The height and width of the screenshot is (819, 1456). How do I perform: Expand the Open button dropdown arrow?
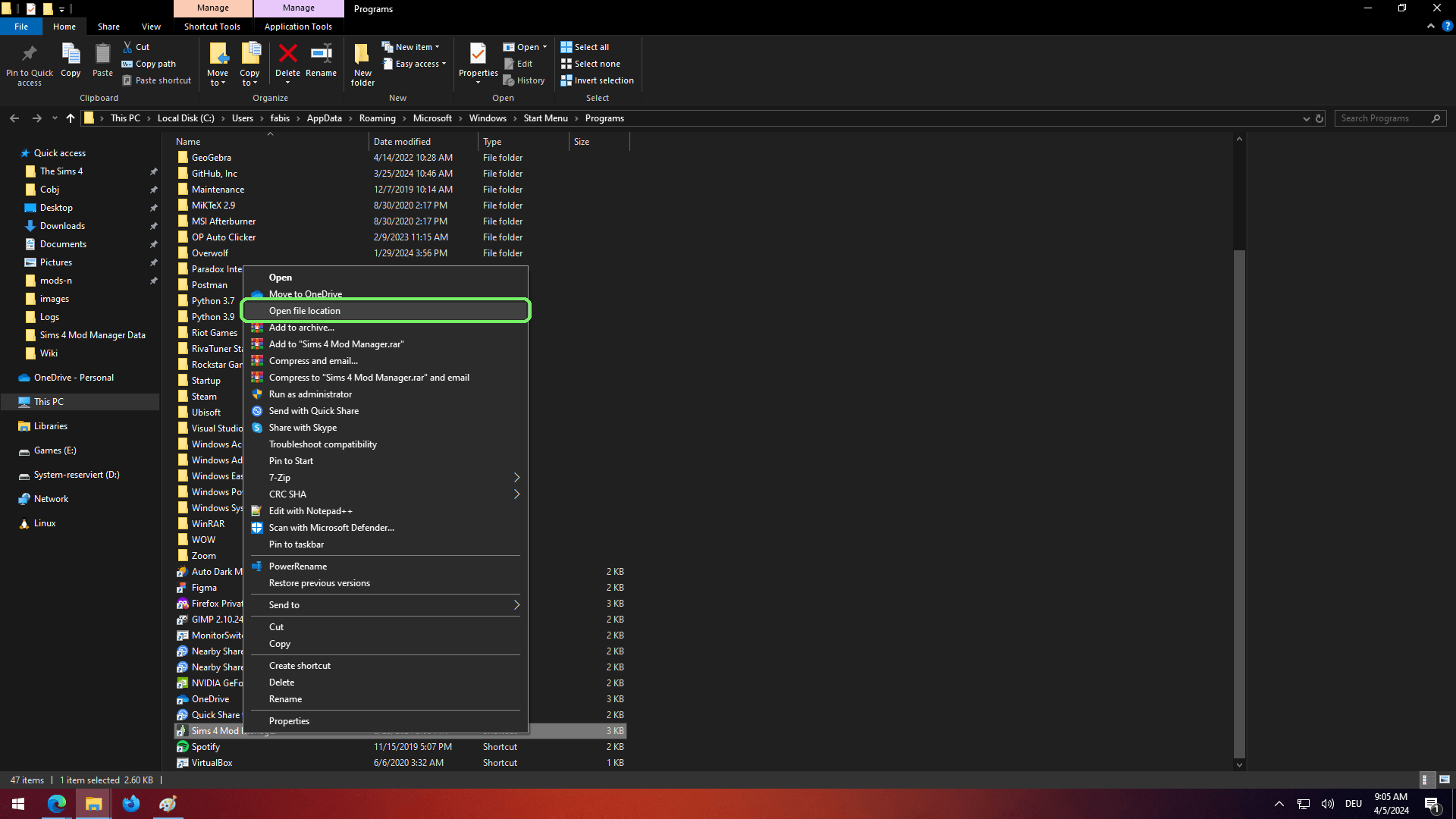544,47
